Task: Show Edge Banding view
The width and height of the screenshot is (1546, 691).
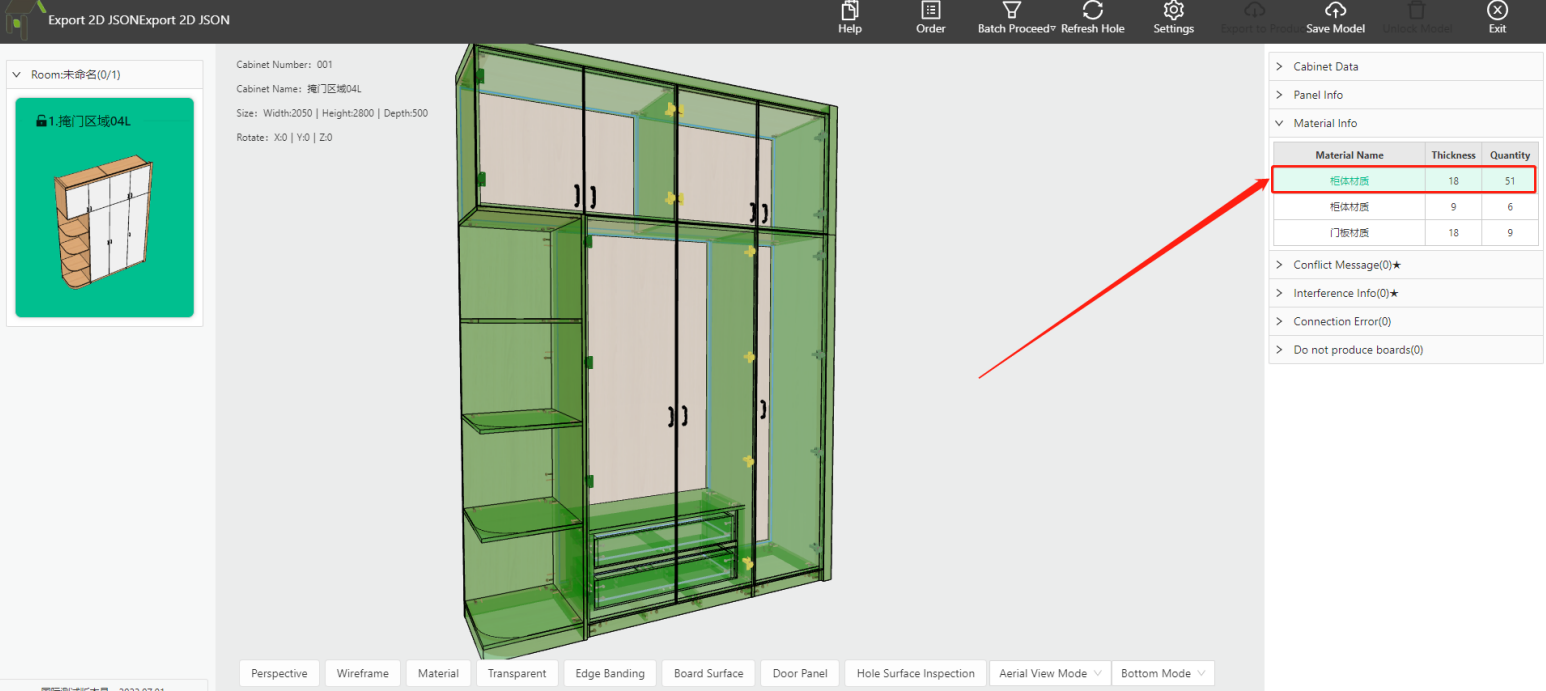Action: (610, 673)
